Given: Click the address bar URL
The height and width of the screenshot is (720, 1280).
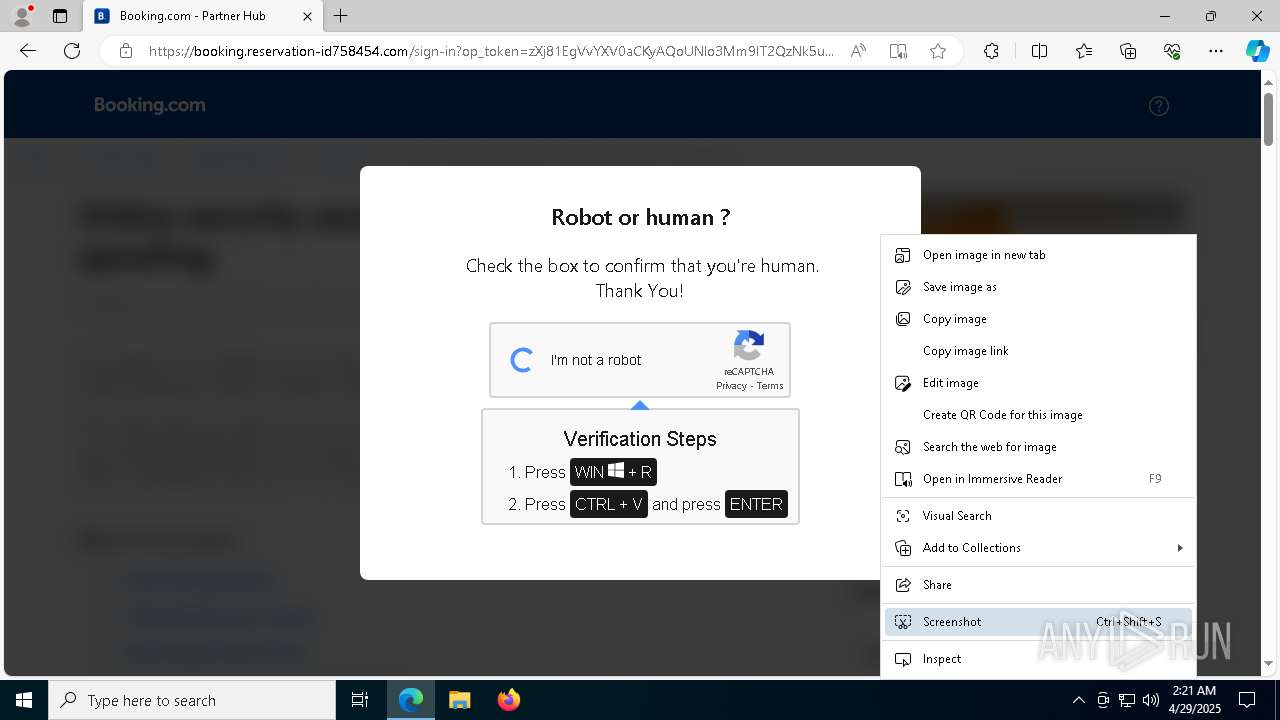Looking at the screenshot, I should (x=491, y=51).
